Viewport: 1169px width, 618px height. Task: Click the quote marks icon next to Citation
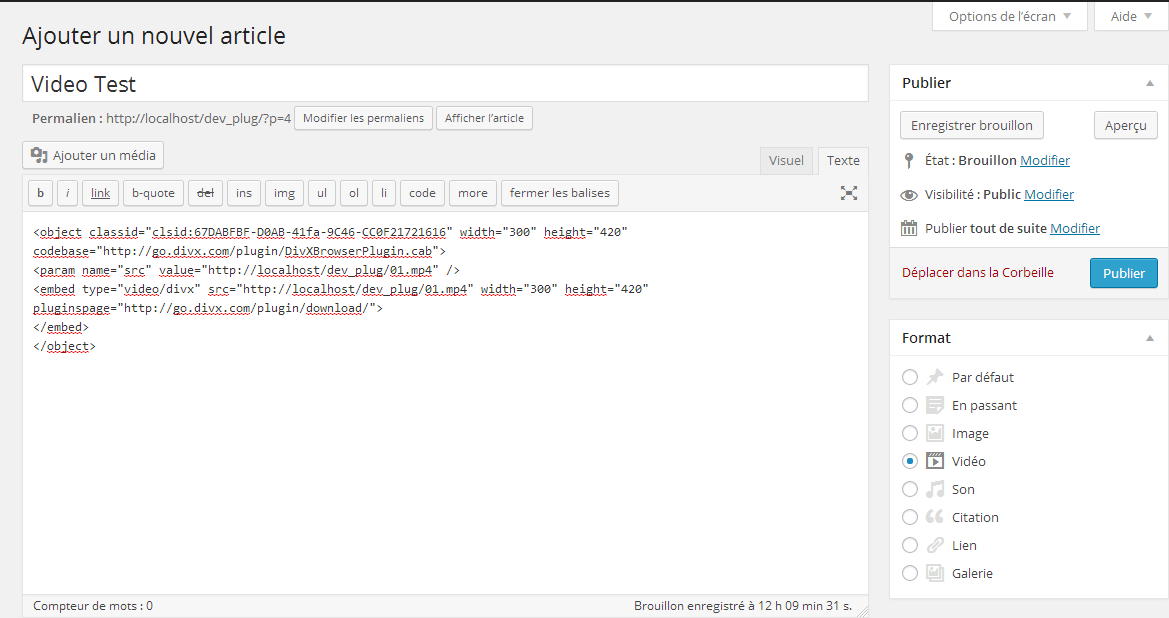point(935,517)
